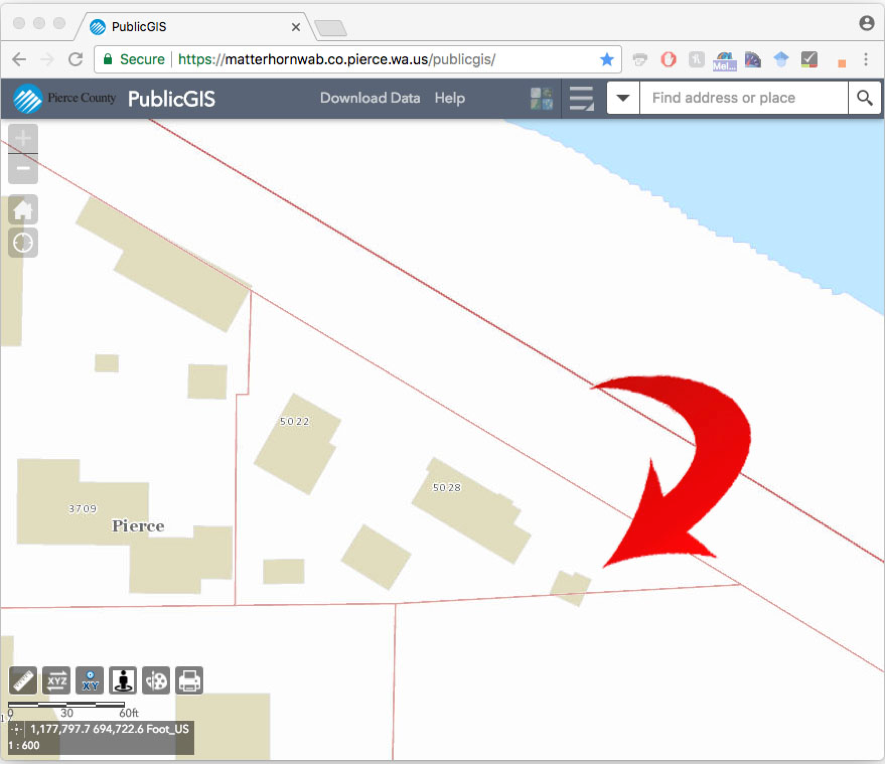Image resolution: width=885 pixels, height=764 pixels.
Task: Expand the search source dropdown arrow
Action: click(623, 98)
